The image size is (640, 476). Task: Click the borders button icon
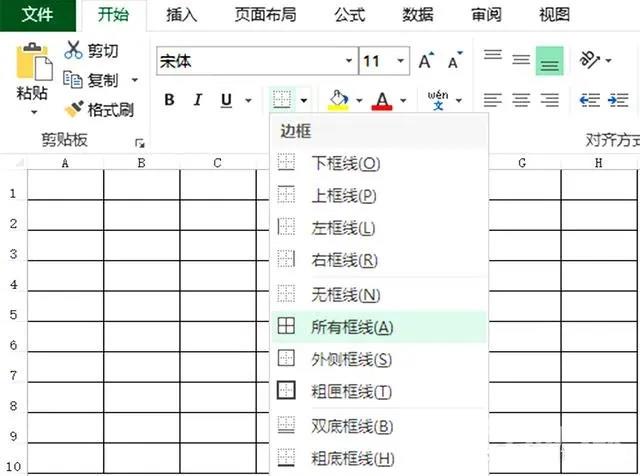[x=282, y=99]
